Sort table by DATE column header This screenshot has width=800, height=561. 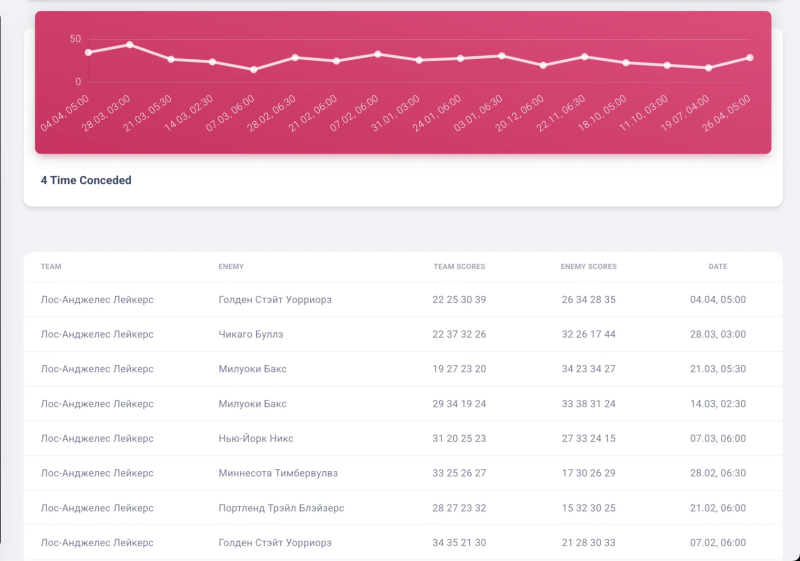pos(718,267)
